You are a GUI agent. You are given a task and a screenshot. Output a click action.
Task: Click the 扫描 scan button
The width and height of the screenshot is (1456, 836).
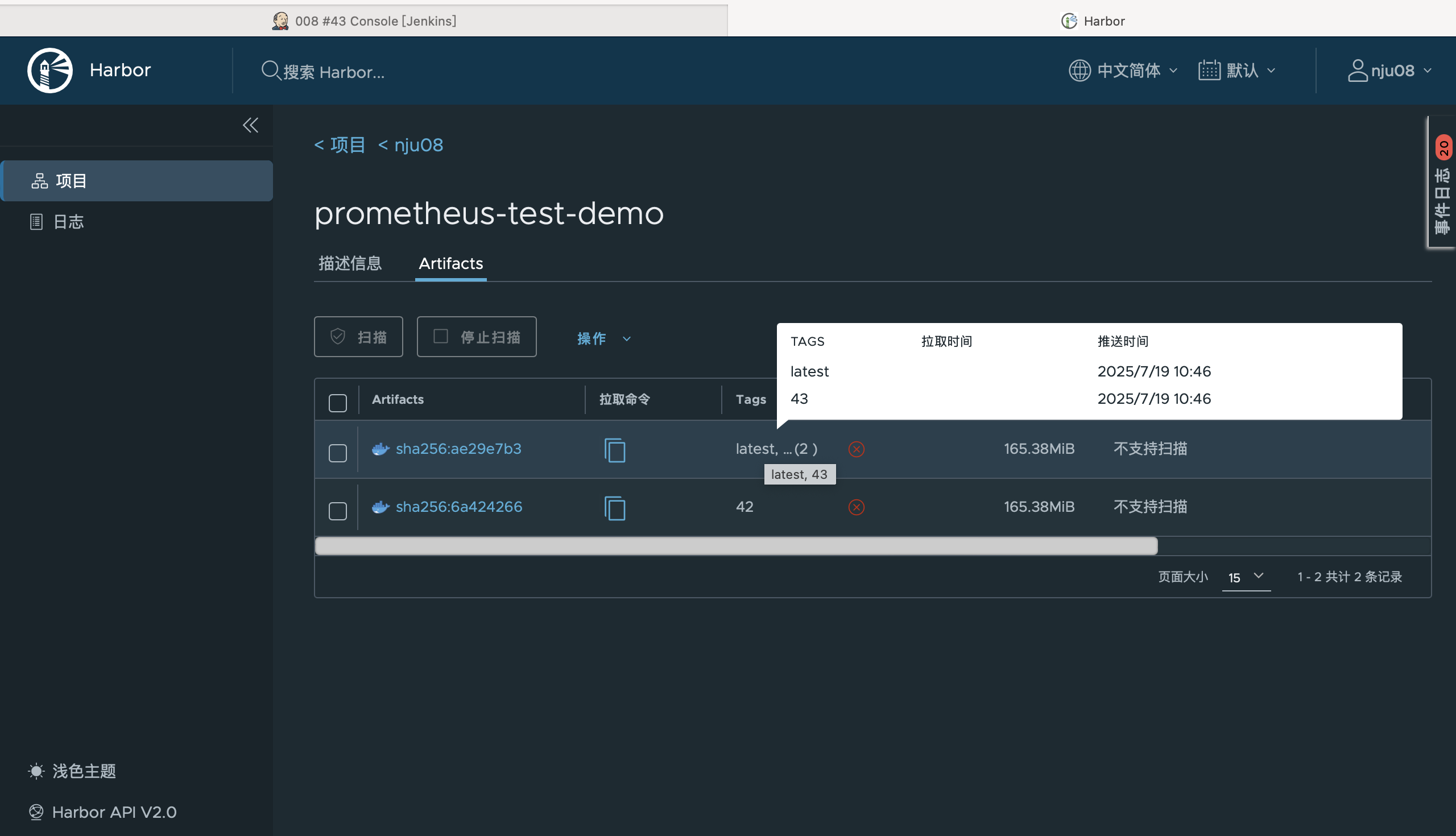coord(358,337)
